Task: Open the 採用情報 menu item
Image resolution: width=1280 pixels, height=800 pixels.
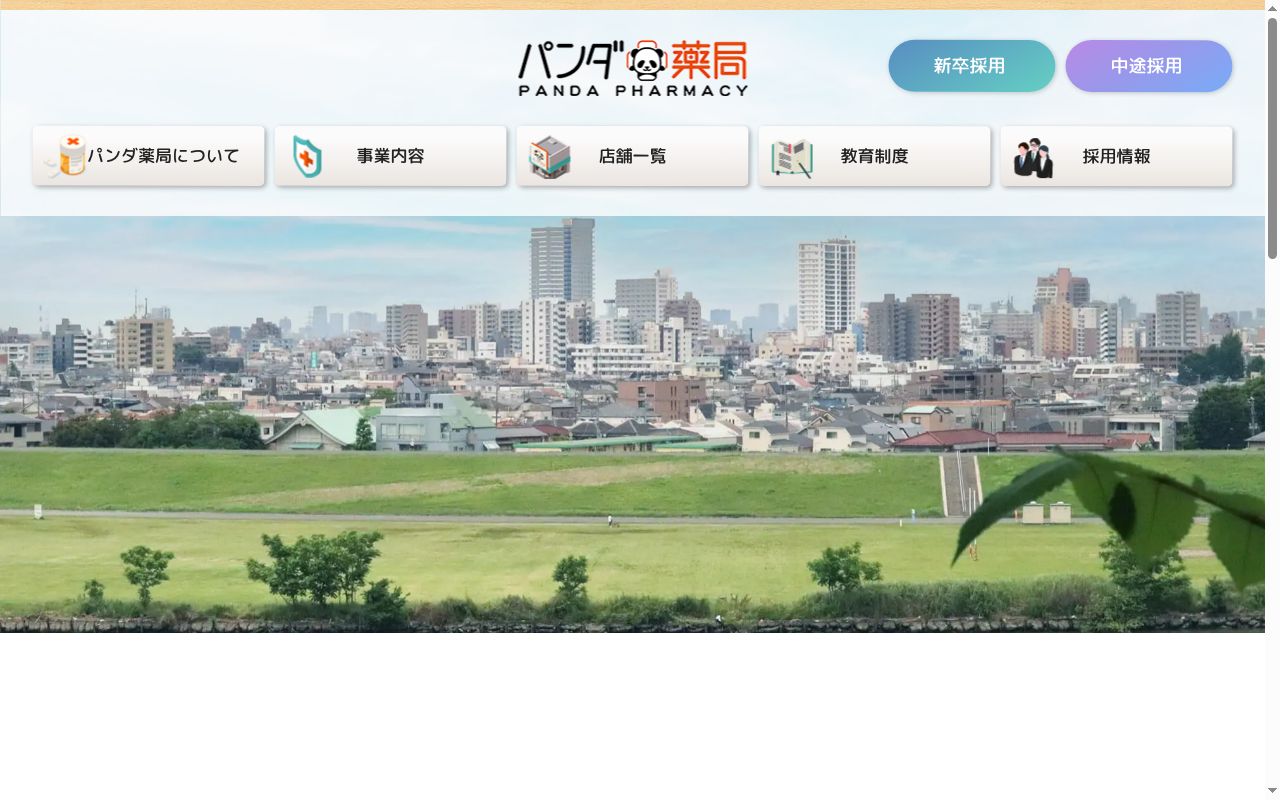Action: (1117, 156)
